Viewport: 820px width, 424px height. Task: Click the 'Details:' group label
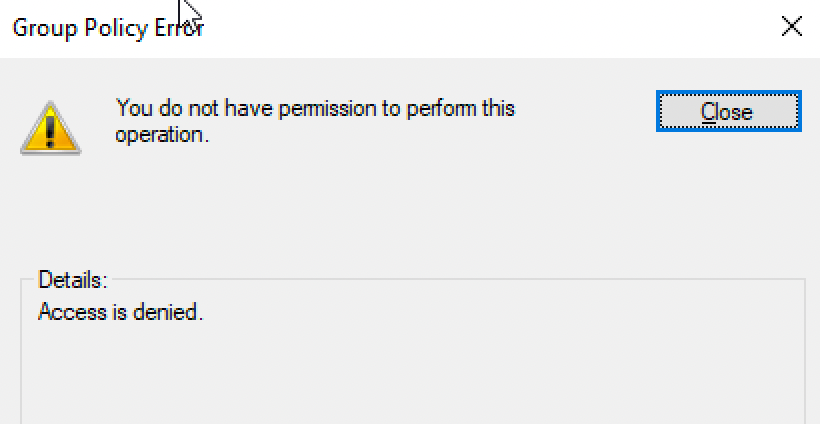(73, 280)
